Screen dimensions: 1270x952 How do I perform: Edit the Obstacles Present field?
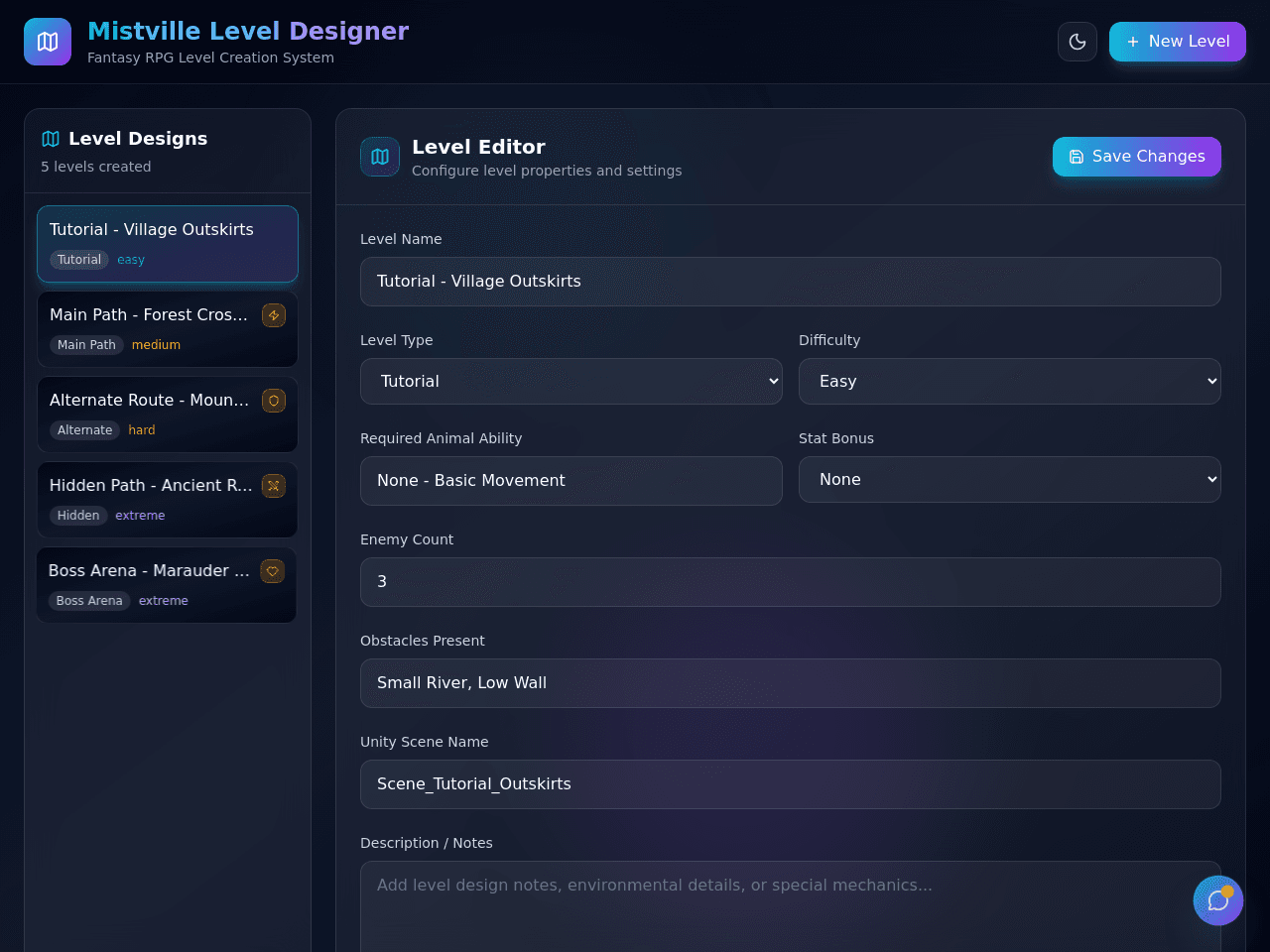click(791, 683)
